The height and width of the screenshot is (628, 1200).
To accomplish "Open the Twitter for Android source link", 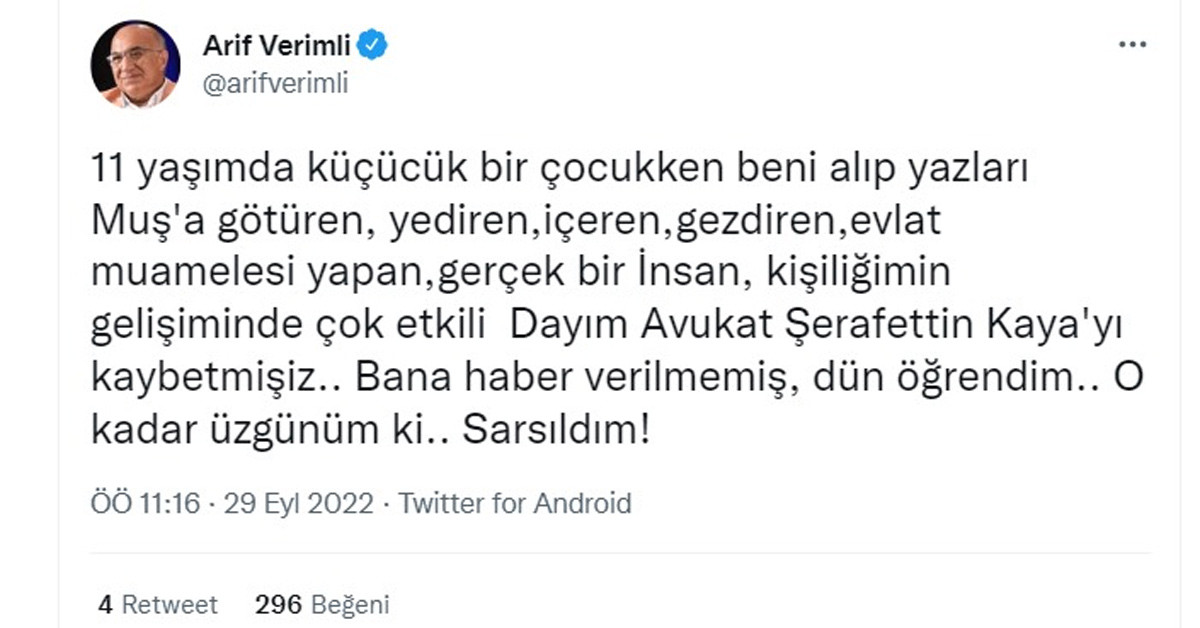I will (515, 502).
